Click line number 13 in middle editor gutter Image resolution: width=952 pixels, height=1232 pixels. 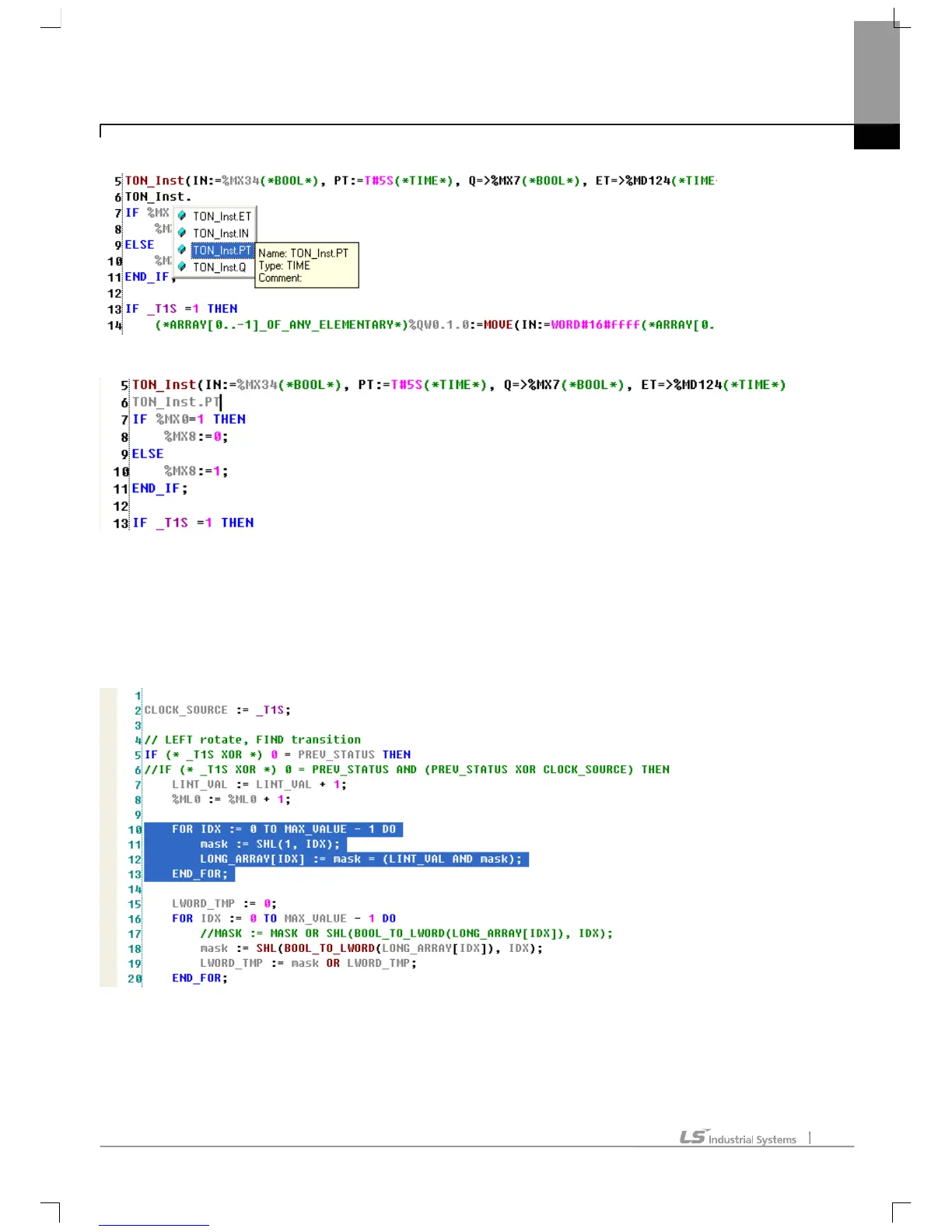pos(121,523)
